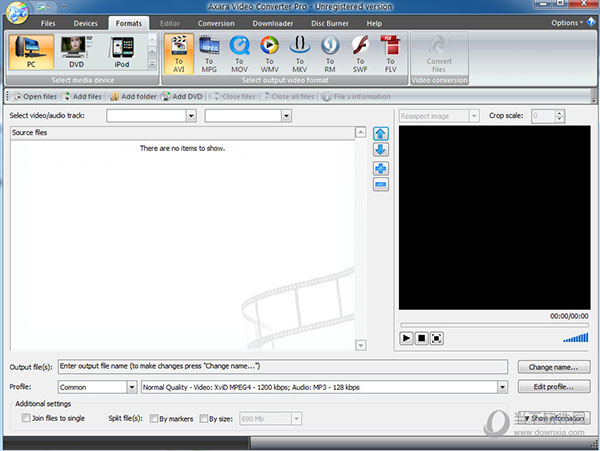Expand the Options menu arrow
Screen dimensions: 600x451
coord(581,23)
